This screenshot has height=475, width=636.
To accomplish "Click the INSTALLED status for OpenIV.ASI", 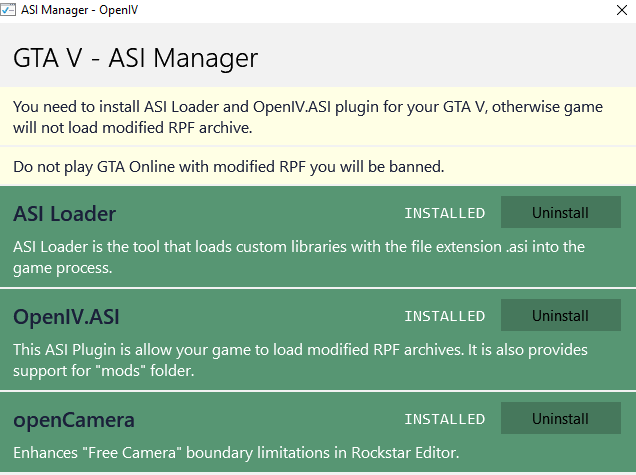I will click(x=444, y=316).
